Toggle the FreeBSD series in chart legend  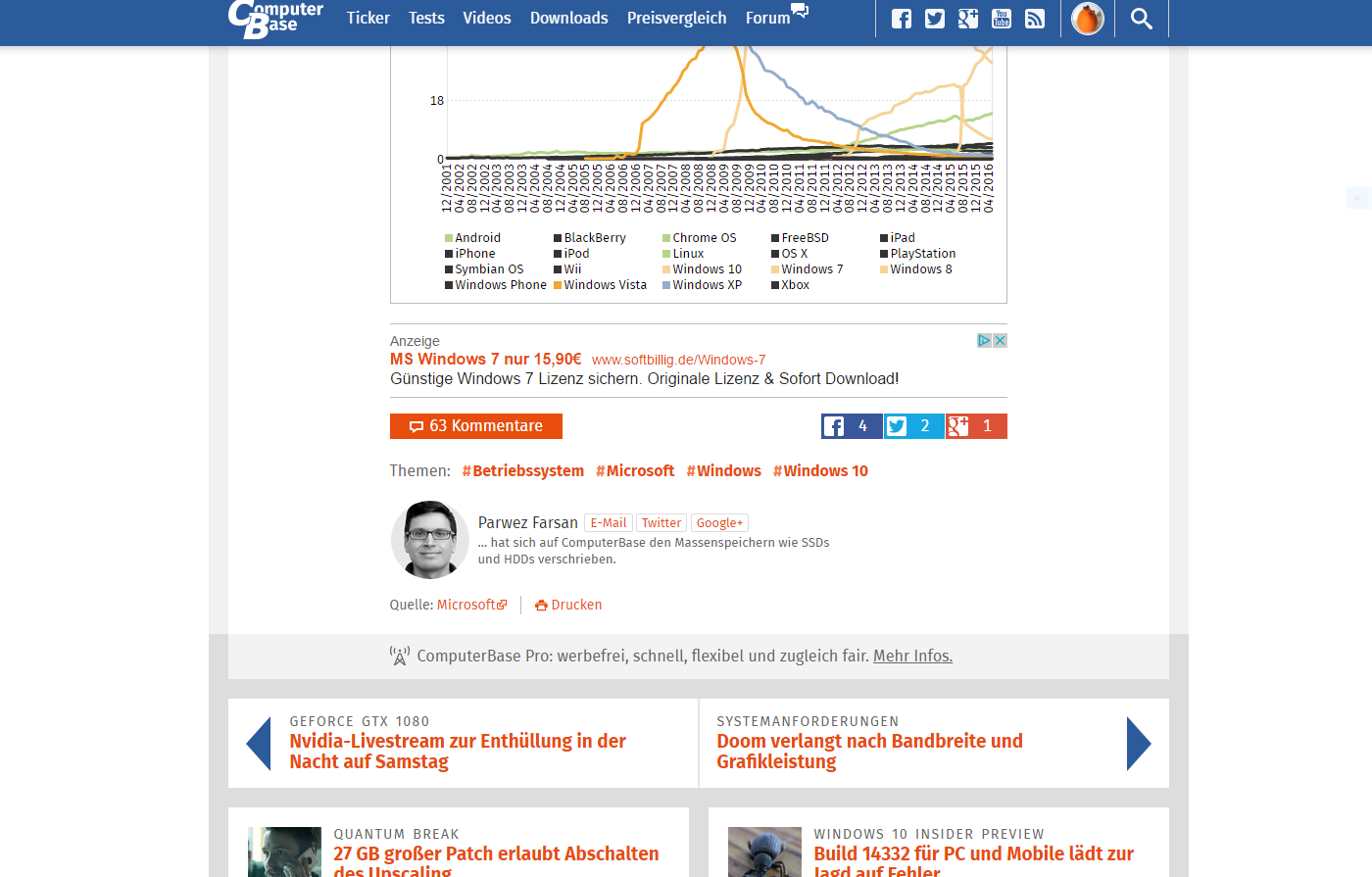(x=801, y=238)
